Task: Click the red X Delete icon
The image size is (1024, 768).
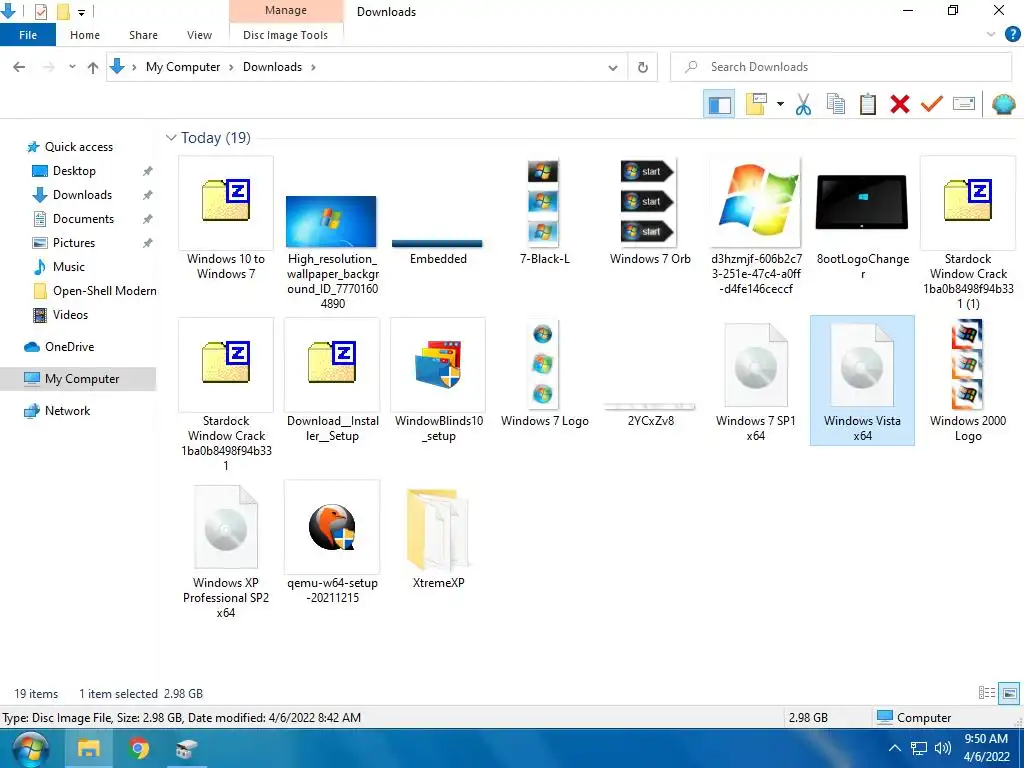Action: click(x=900, y=104)
